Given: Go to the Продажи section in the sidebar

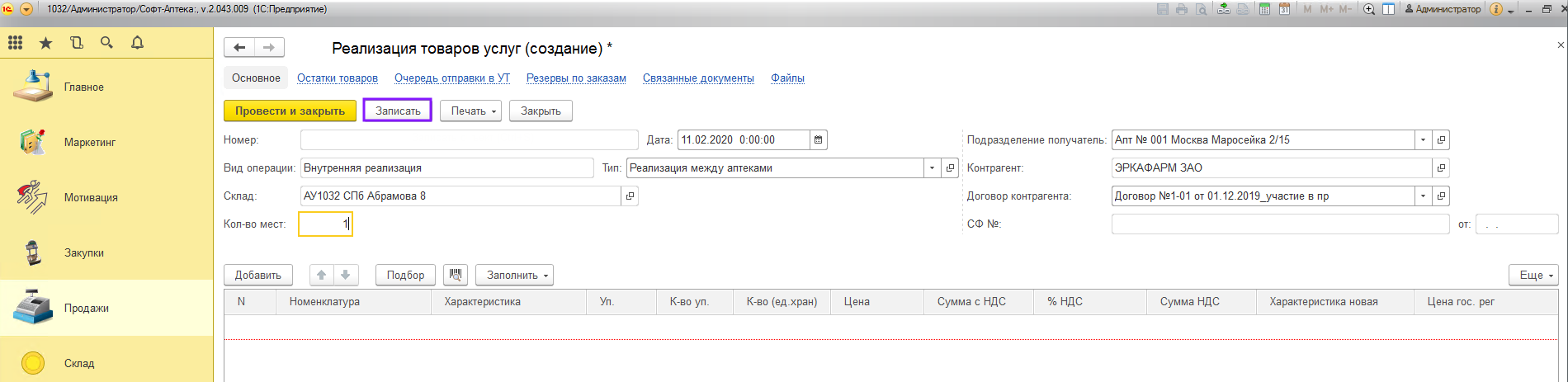Looking at the screenshot, I should tap(86, 308).
